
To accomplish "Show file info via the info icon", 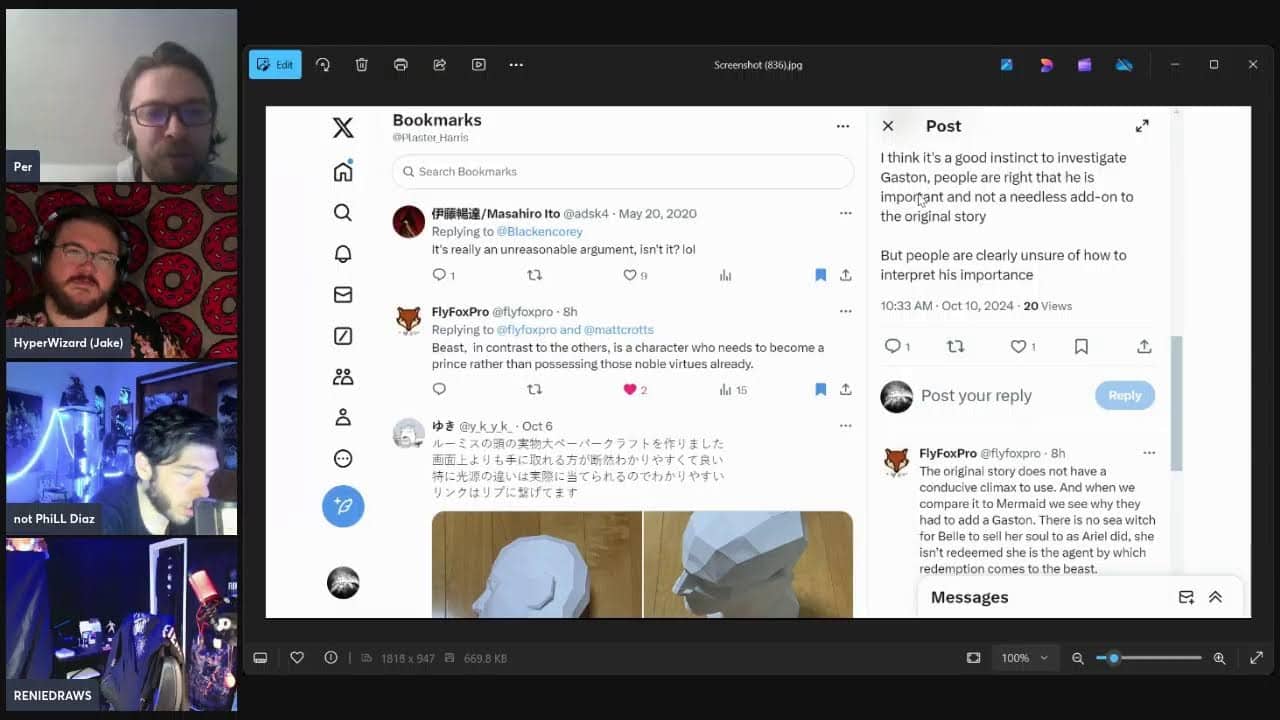I will click(331, 658).
